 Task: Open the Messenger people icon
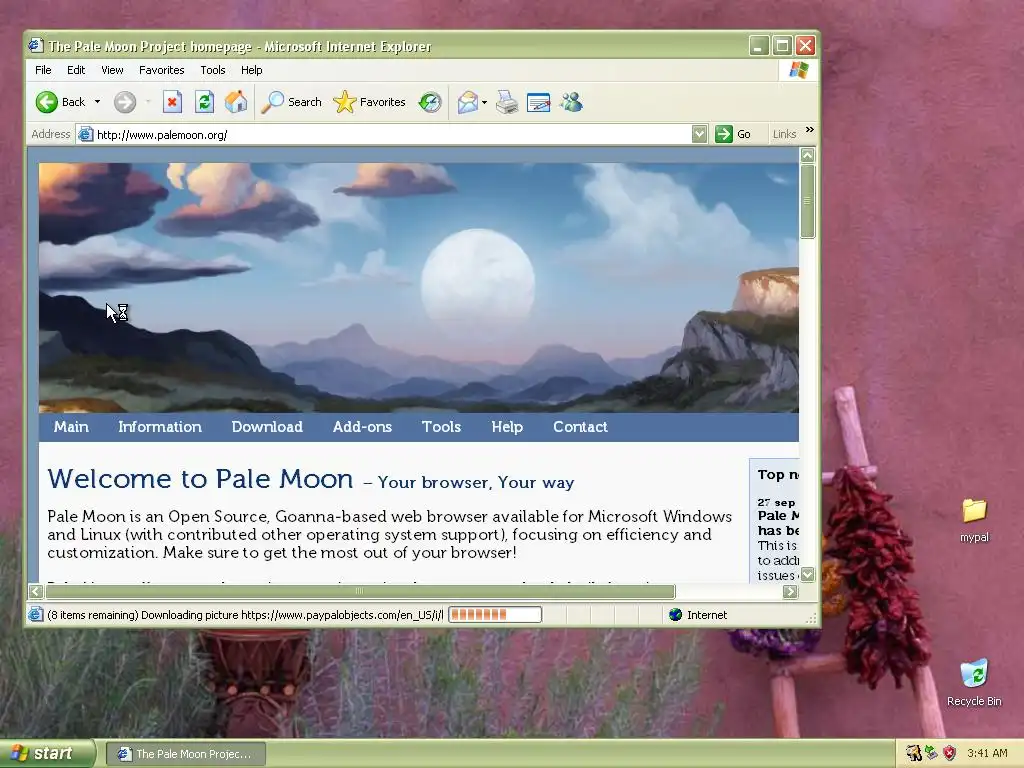tap(571, 102)
